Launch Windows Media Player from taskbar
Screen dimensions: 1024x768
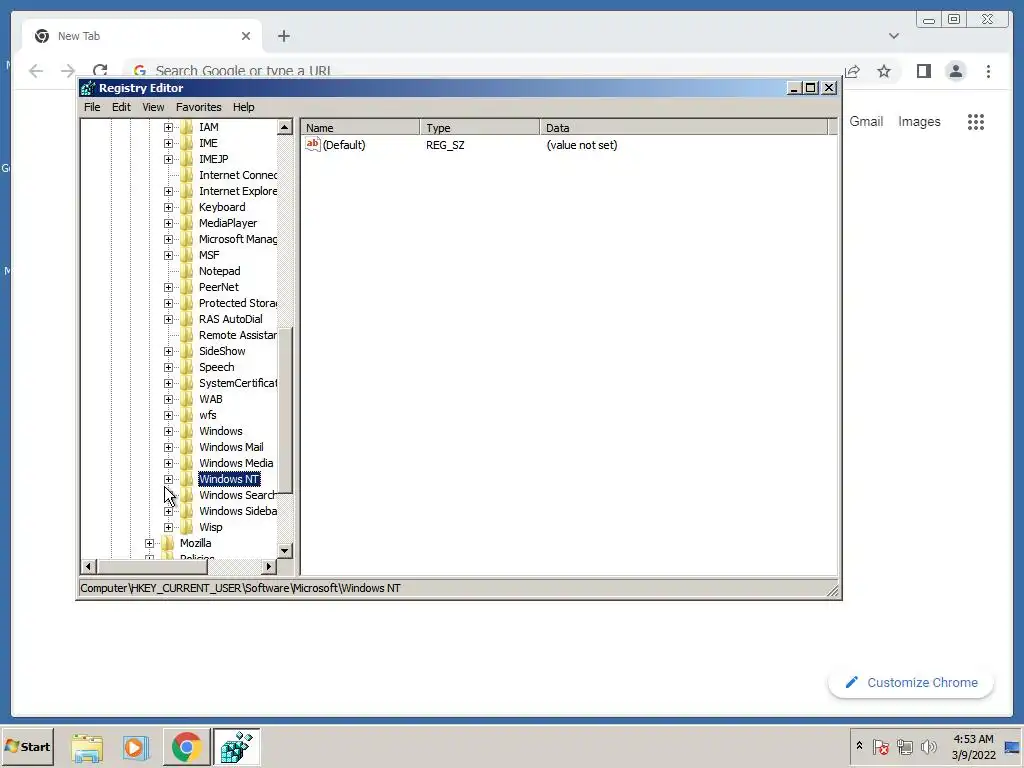(136, 748)
